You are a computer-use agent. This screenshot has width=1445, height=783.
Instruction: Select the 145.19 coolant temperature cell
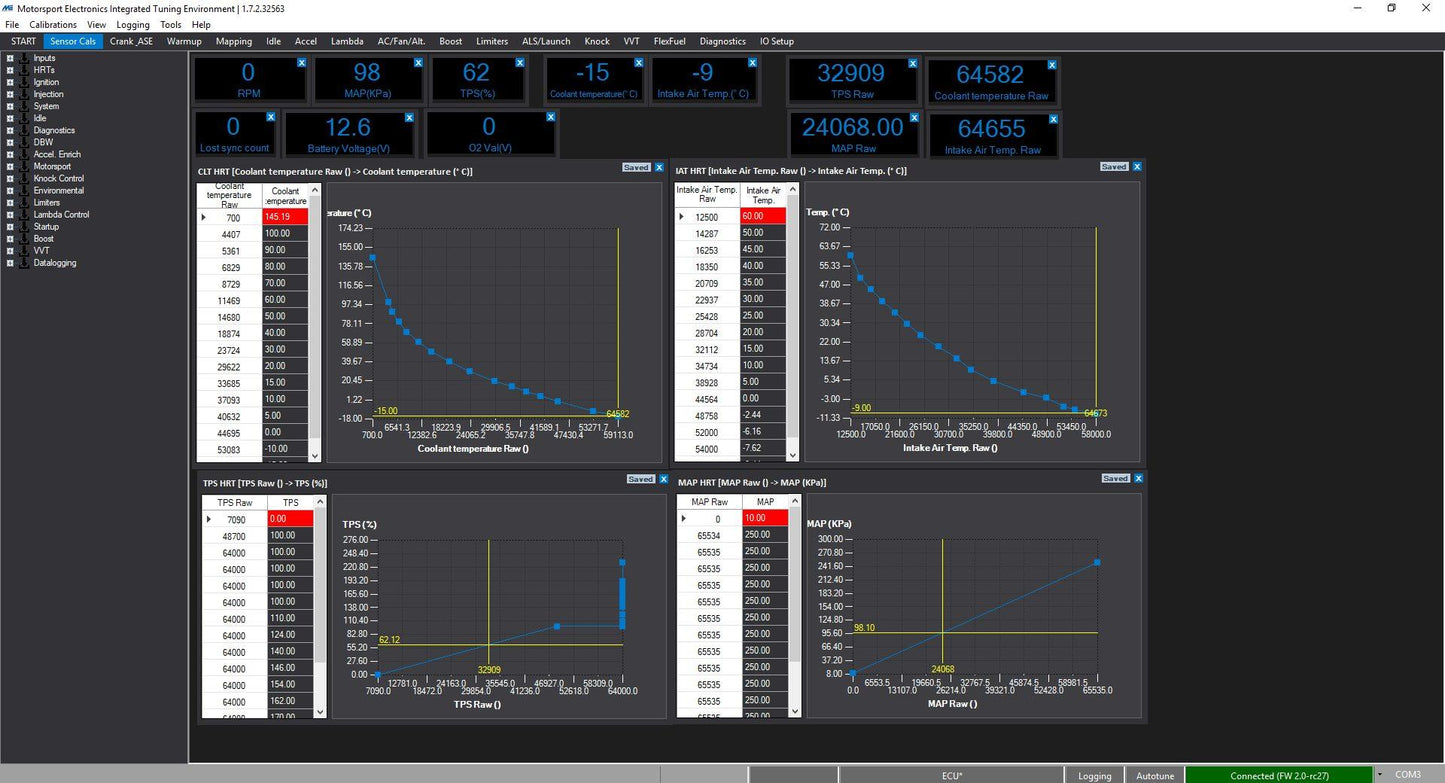pos(286,217)
